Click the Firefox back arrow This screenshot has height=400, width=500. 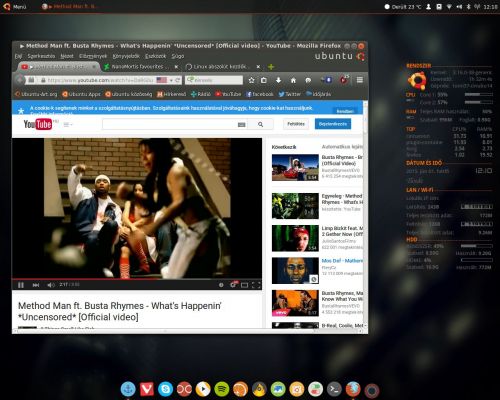point(20,80)
